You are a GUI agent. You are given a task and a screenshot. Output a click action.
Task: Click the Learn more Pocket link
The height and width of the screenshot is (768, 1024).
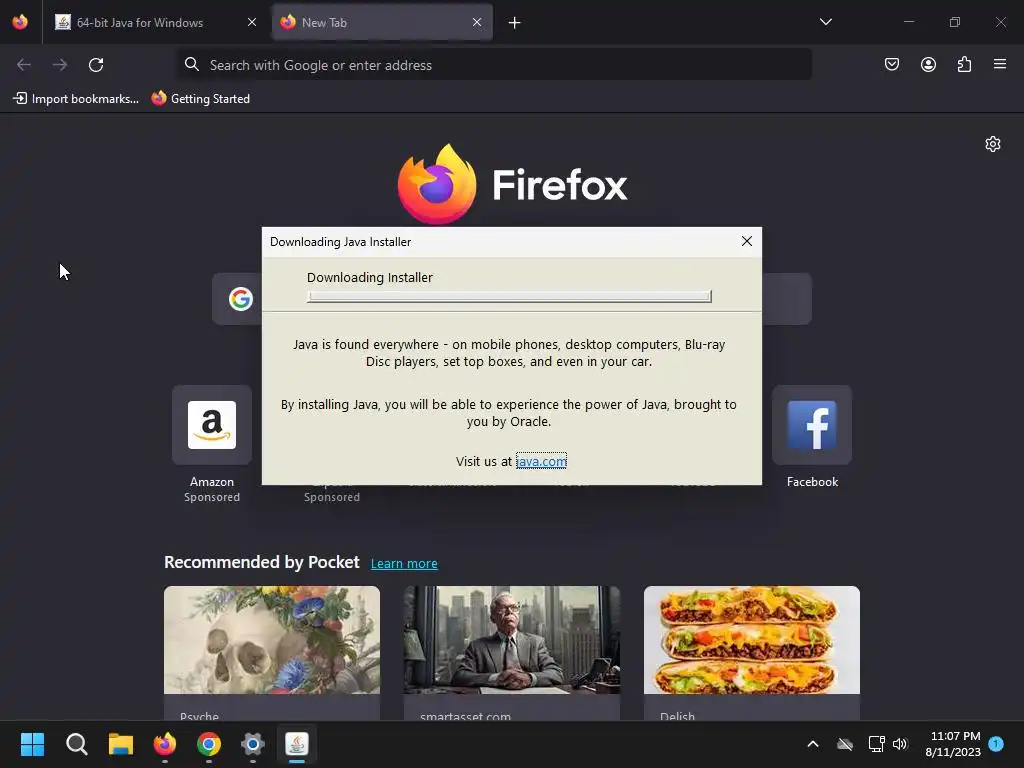[404, 563]
